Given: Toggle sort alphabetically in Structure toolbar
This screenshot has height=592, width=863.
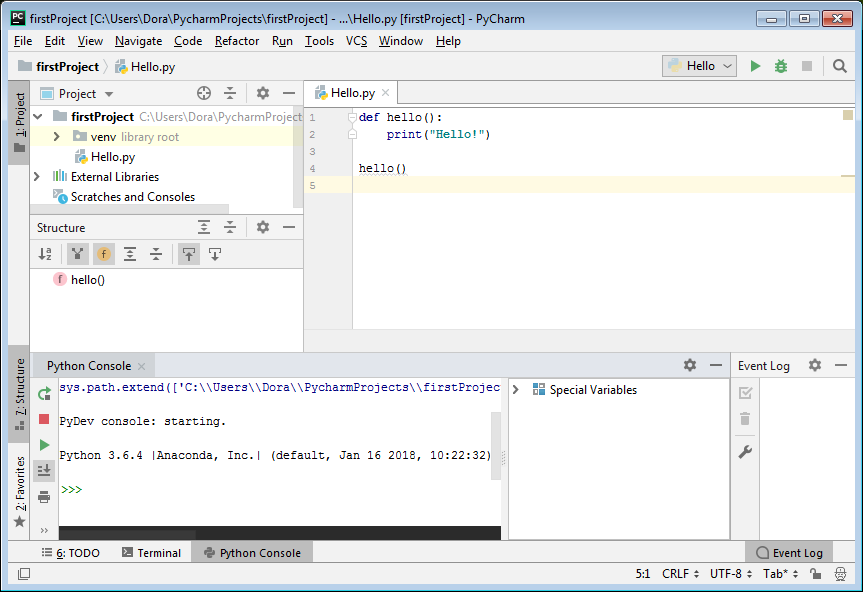Looking at the screenshot, I should click(x=45, y=254).
